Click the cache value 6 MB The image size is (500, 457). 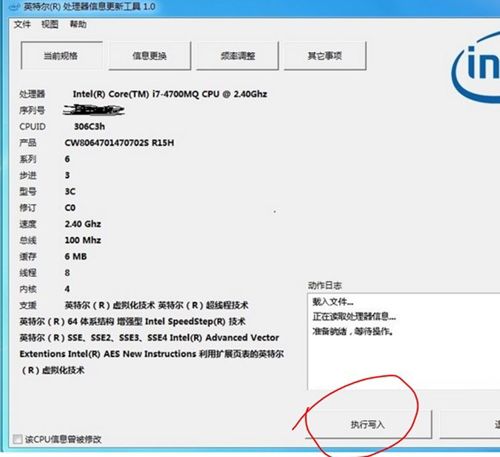[76, 256]
